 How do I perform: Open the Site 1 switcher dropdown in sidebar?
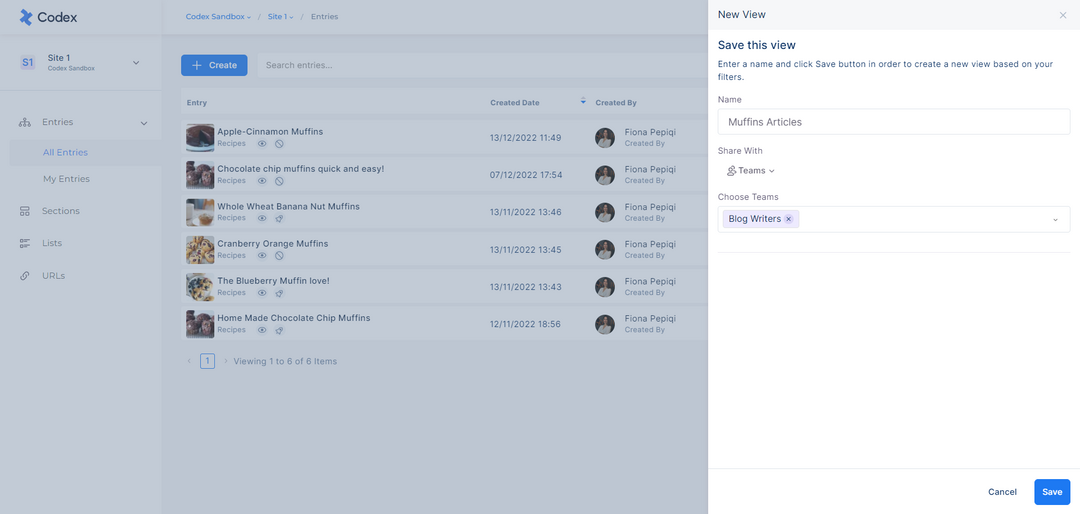click(x=136, y=63)
